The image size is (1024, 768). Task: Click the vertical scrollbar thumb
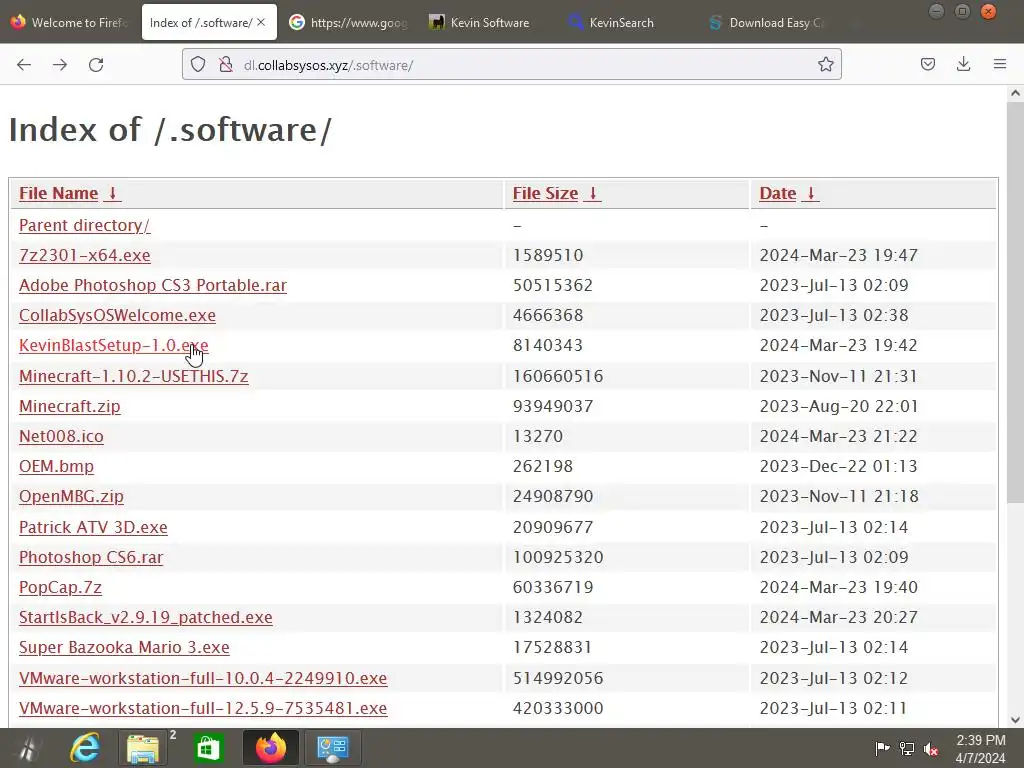point(1015,303)
